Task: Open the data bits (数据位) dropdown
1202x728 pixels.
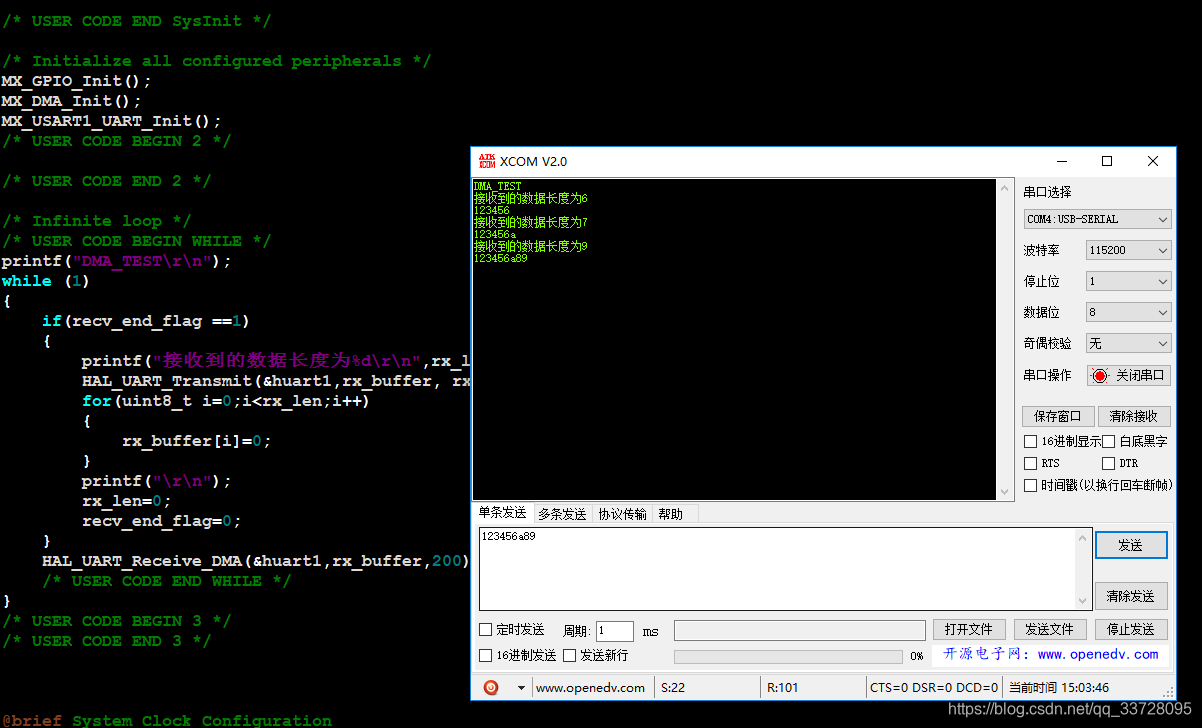Action: [x=1128, y=313]
